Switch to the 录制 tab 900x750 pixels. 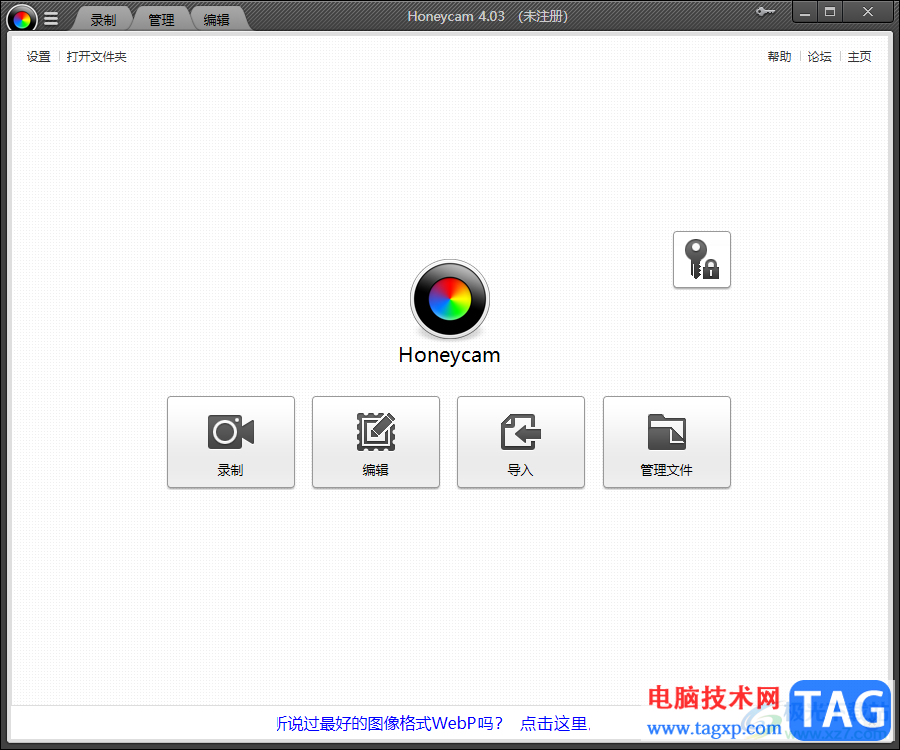click(103, 20)
